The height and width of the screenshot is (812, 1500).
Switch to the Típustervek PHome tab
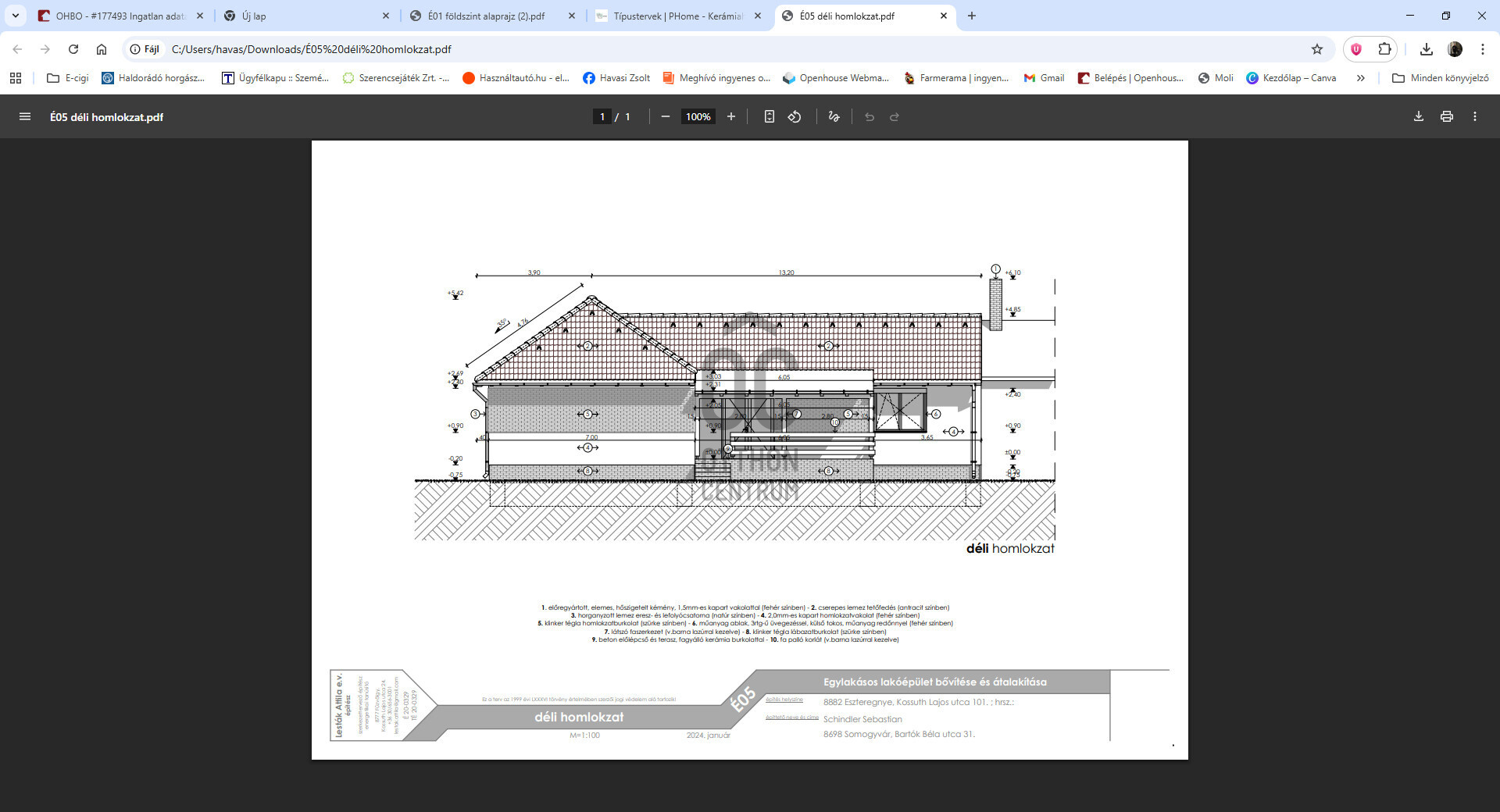pos(677,16)
